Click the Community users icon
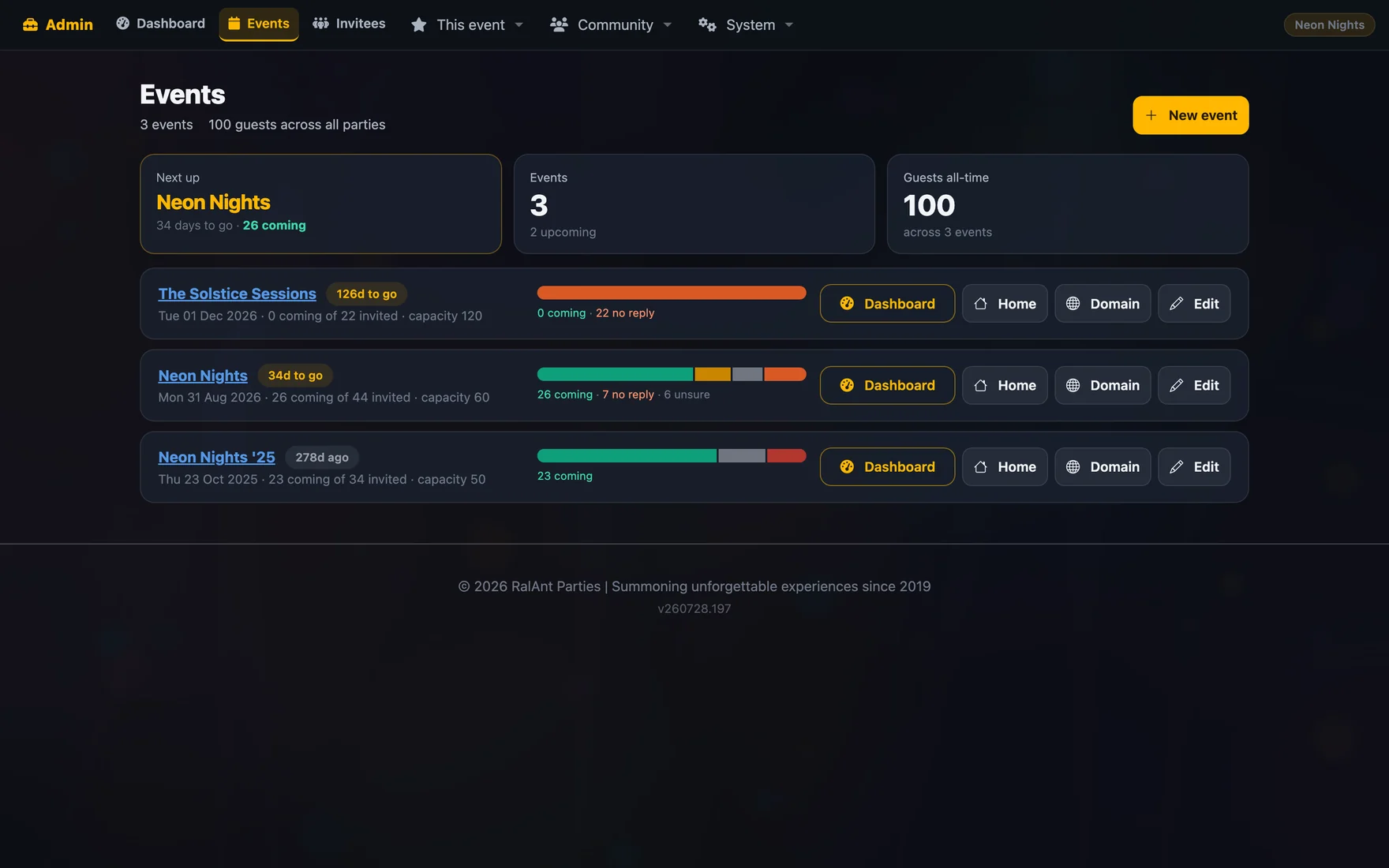 (559, 24)
